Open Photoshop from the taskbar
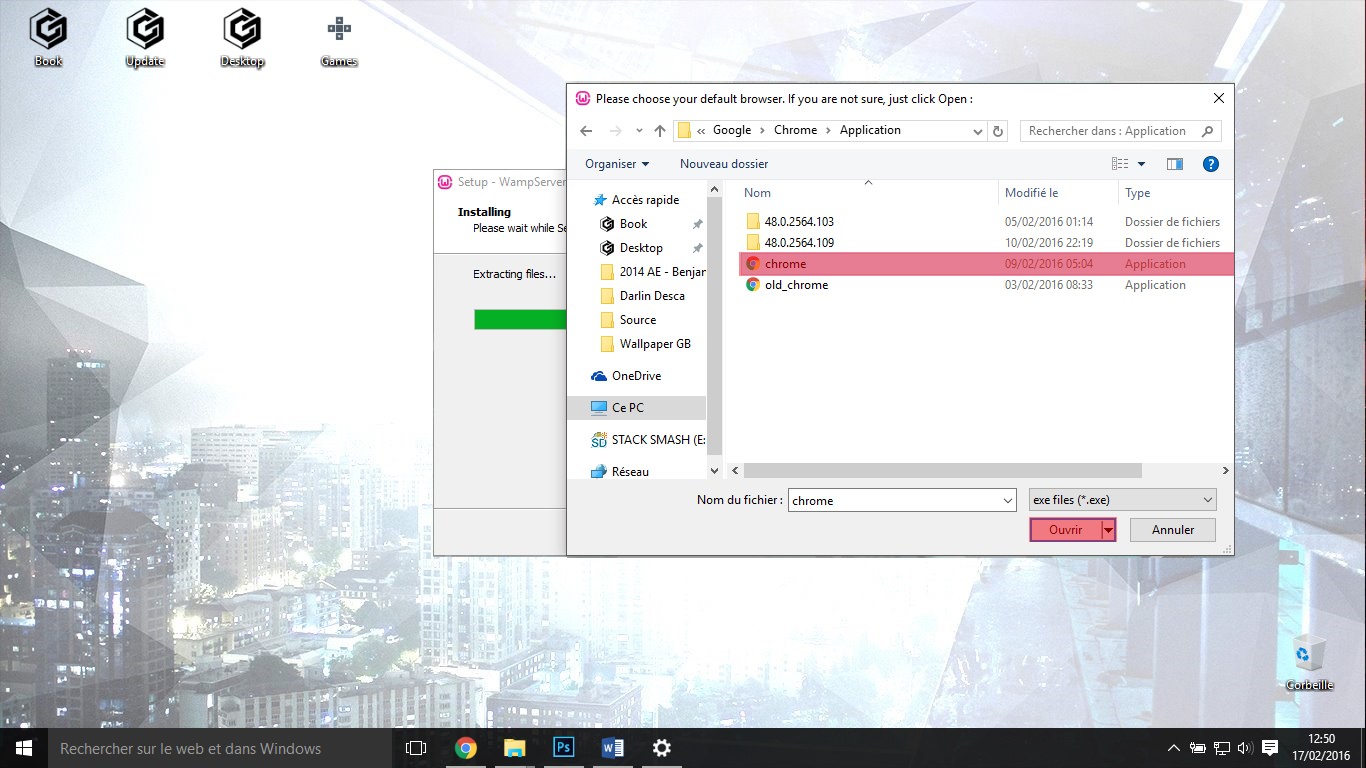1366x768 pixels. (x=563, y=748)
